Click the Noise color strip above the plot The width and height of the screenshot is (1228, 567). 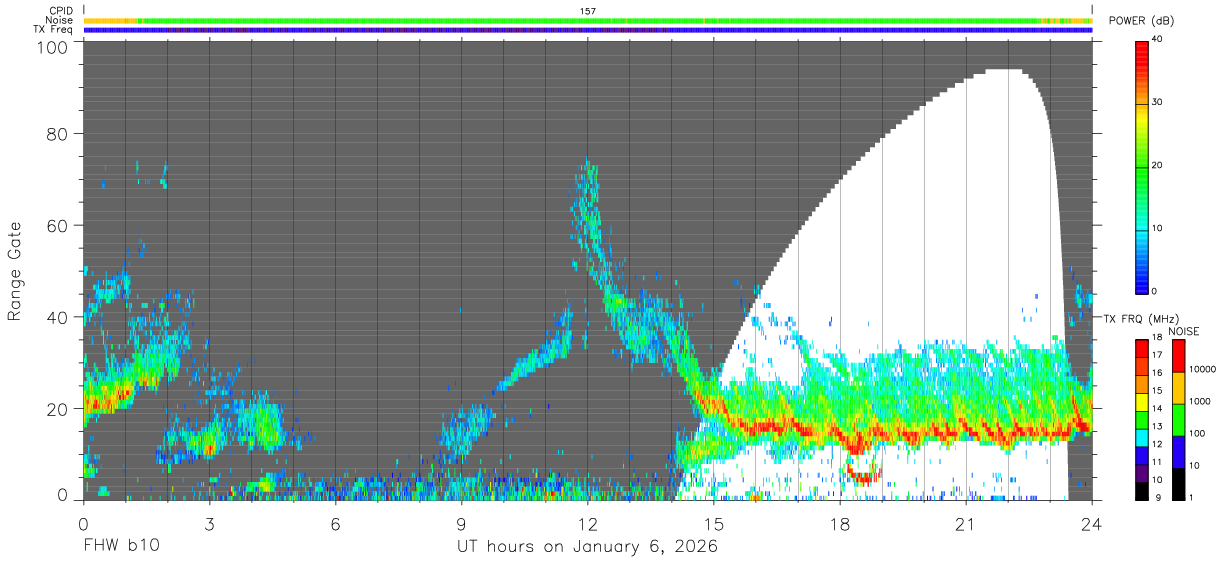[588, 20]
